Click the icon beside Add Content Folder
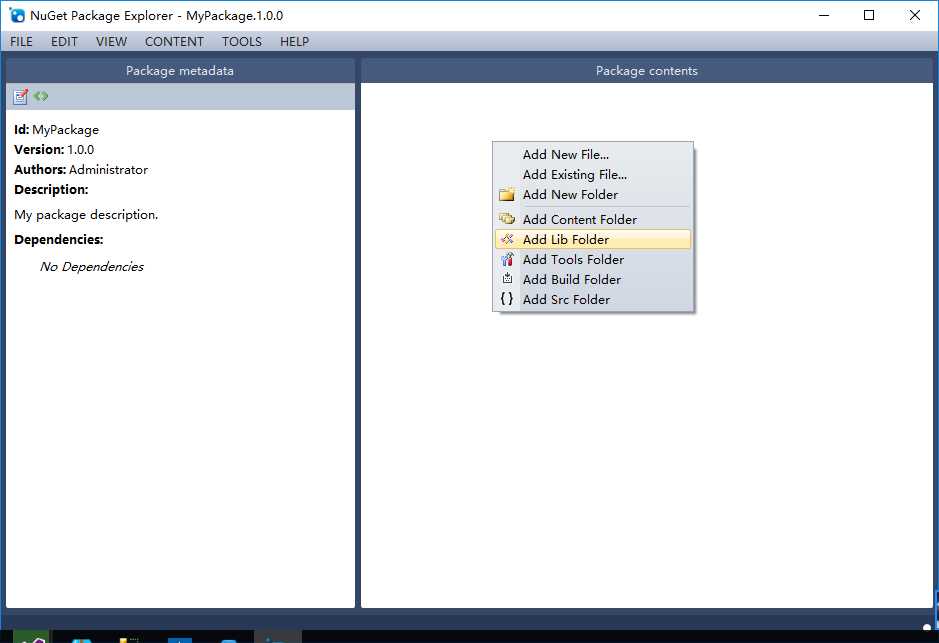This screenshot has width=939, height=643. click(507, 219)
